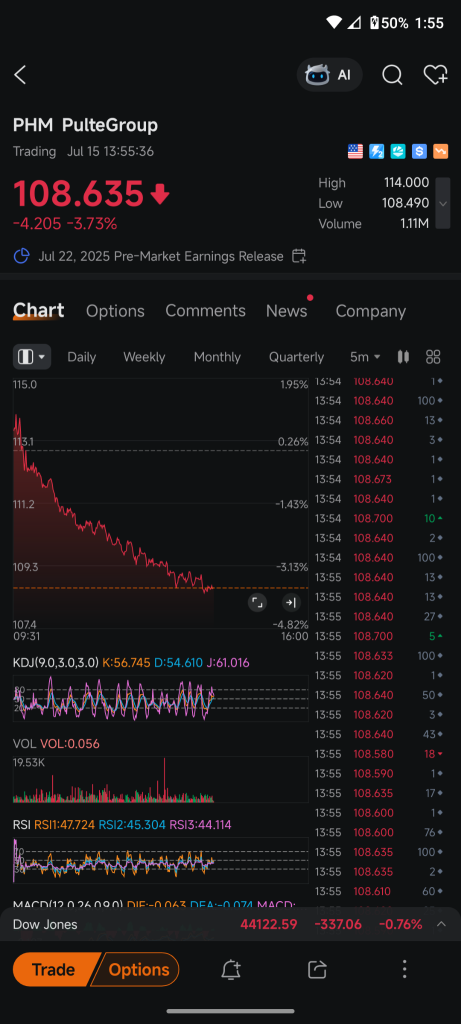
Task: Tap the RSI indicator header
Action: [122, 824]
